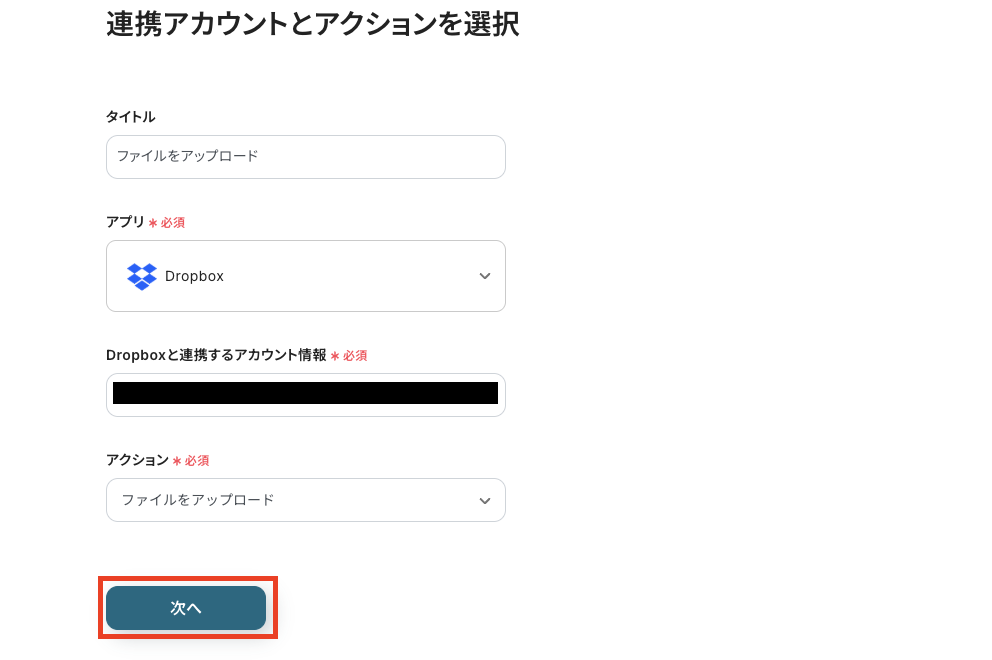The height and width of the screenshot is (660, 992).
Task: Click the blue pinwheel Dropbox brand mark
Action: tap(142, 276)
